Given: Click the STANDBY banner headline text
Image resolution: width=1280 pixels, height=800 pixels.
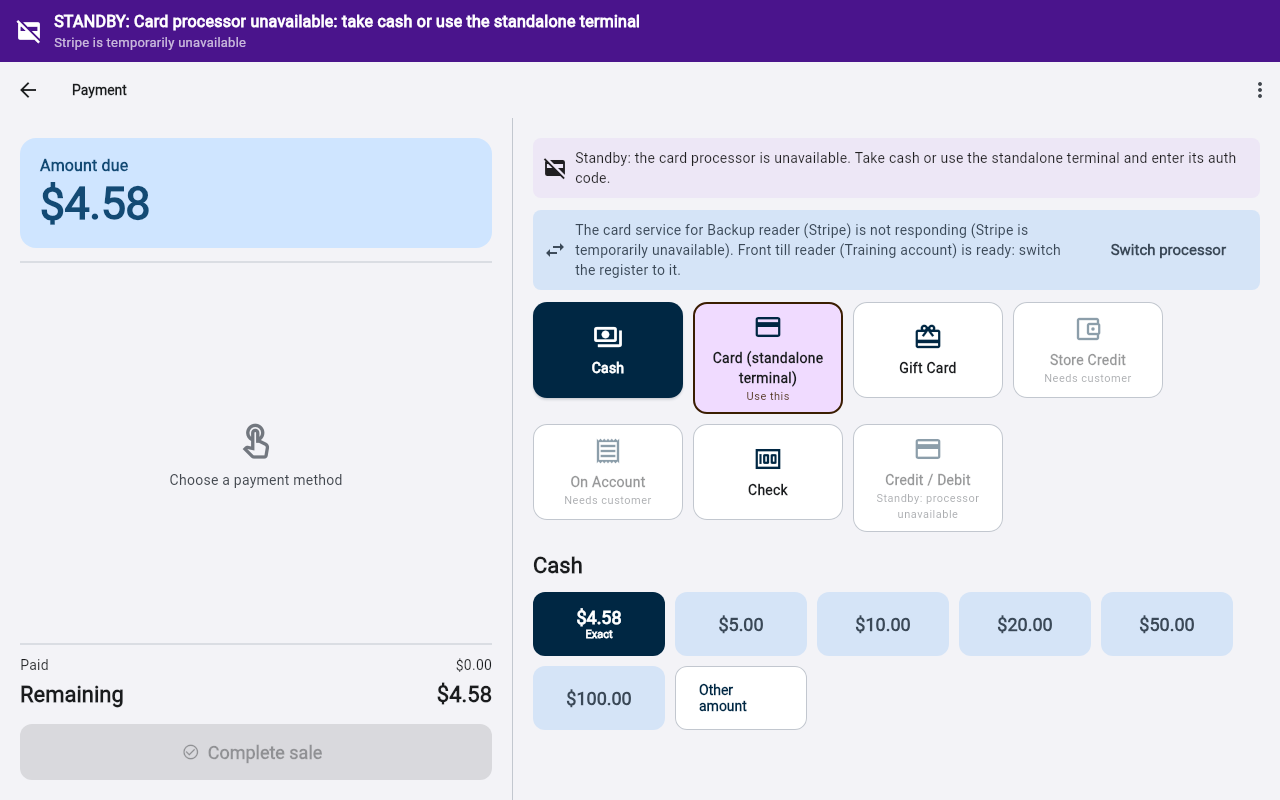Looking at the screenshot, I should 347,21.
